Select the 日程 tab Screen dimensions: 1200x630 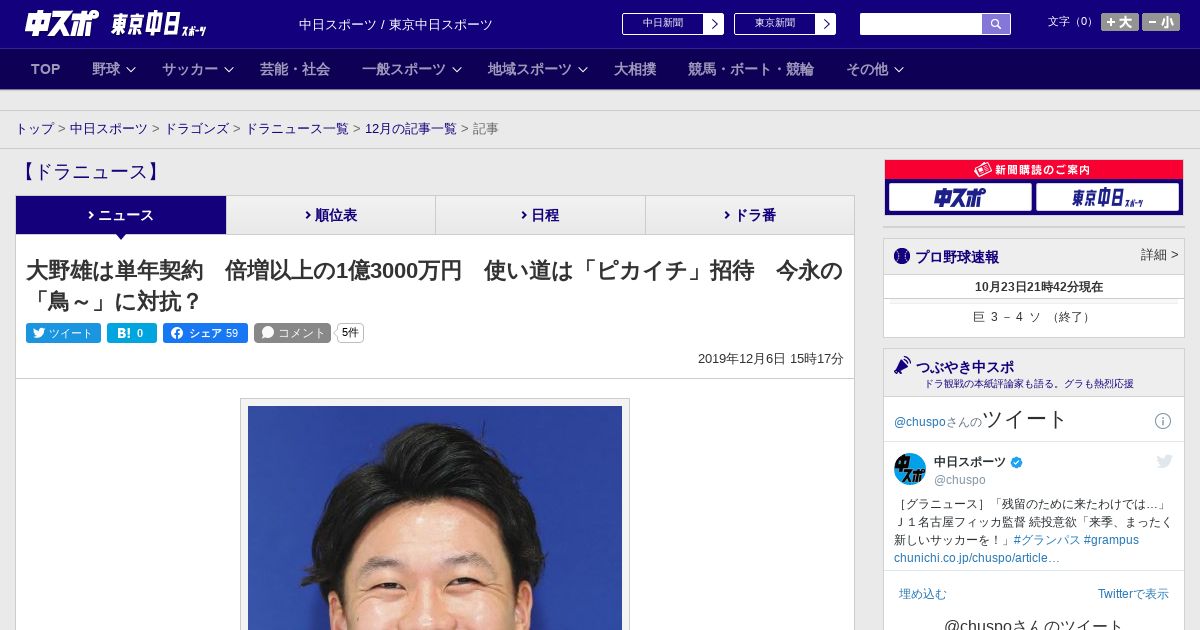coord(540,215)
